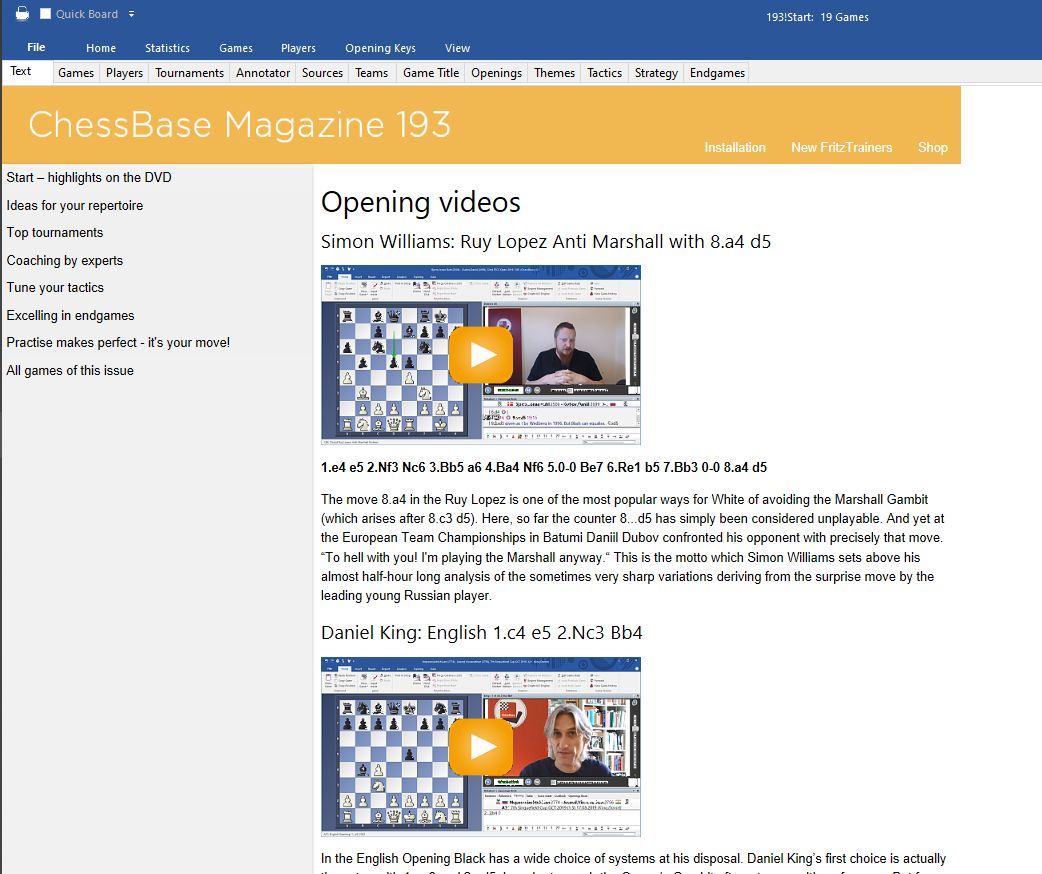Switch to the Tournaments tab

pos(189,72)
